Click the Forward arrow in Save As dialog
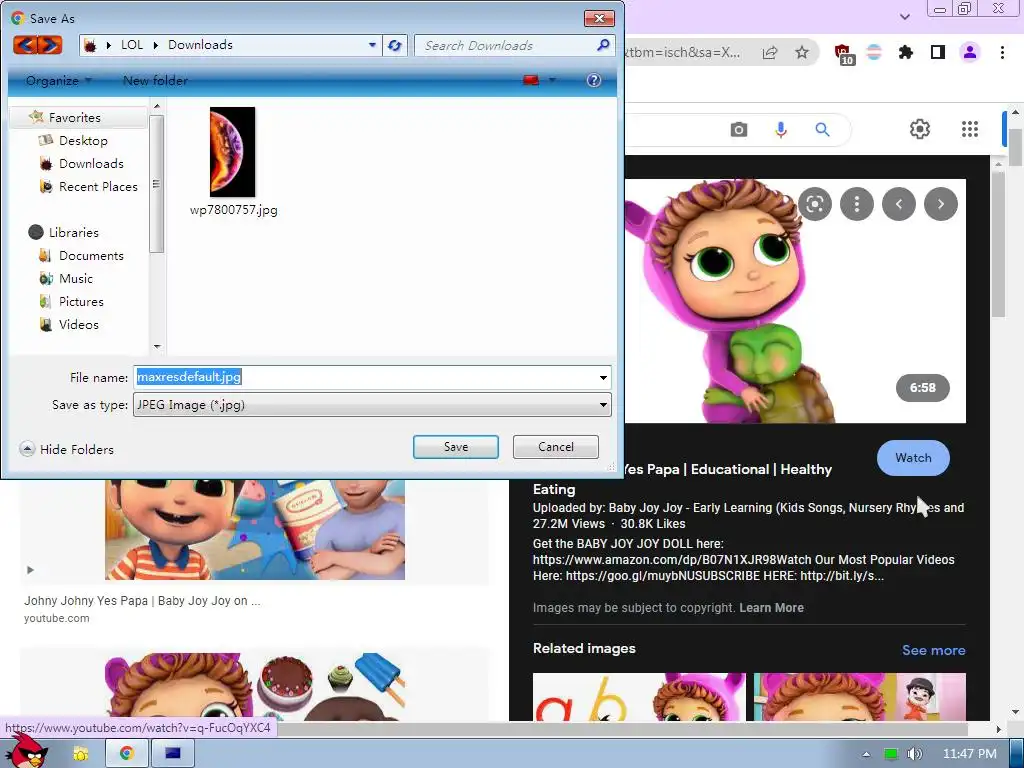The height and width of the screenshot is (768, 1024). pos(50,44)
